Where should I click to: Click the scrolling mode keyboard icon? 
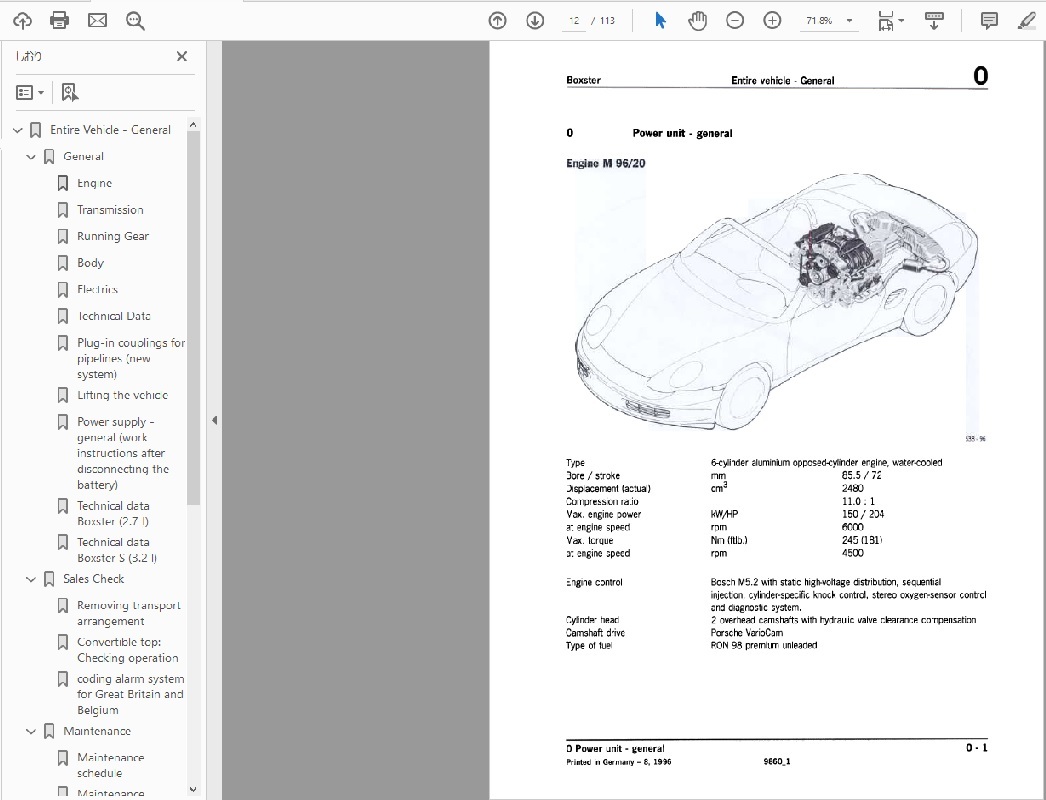(934, 21)
